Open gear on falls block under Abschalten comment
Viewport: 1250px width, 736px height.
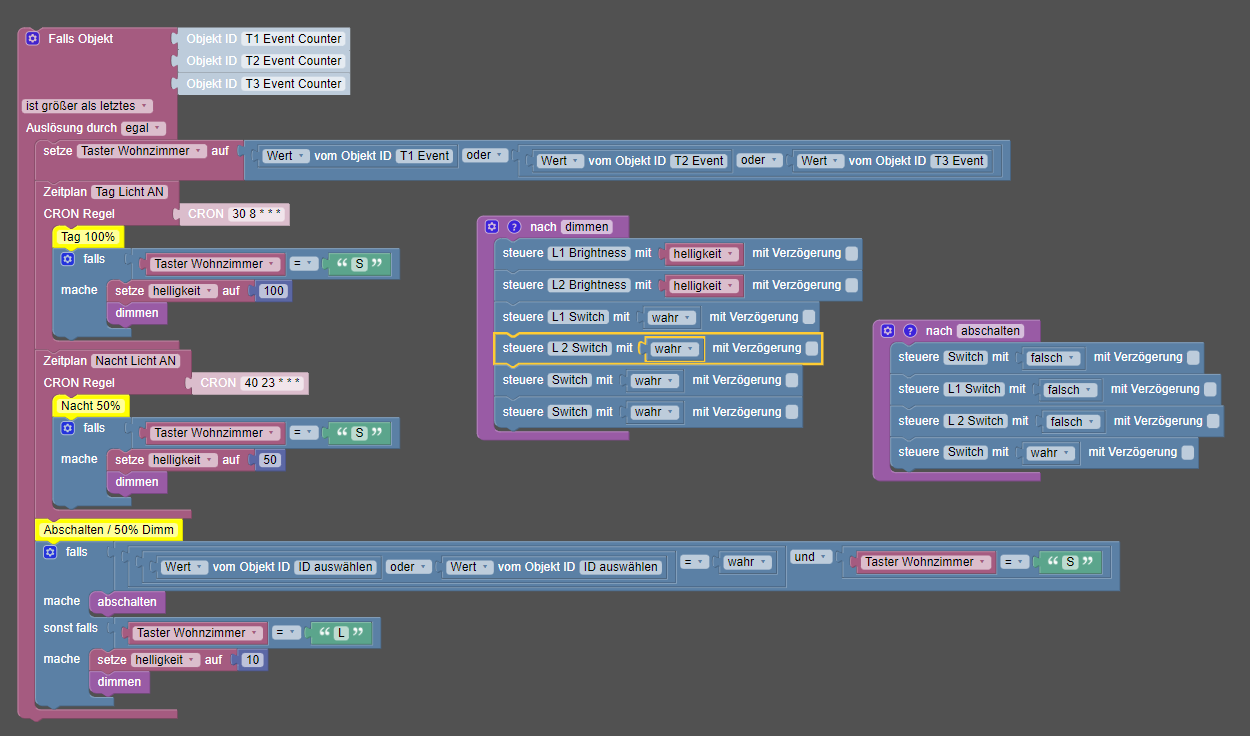coord(50,552)
